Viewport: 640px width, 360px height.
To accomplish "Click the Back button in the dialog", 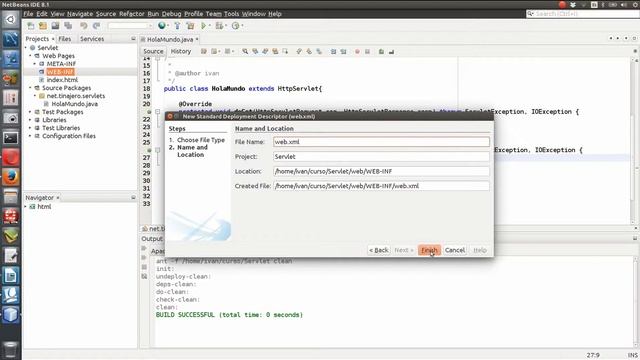I will click(x=379, y=250).
